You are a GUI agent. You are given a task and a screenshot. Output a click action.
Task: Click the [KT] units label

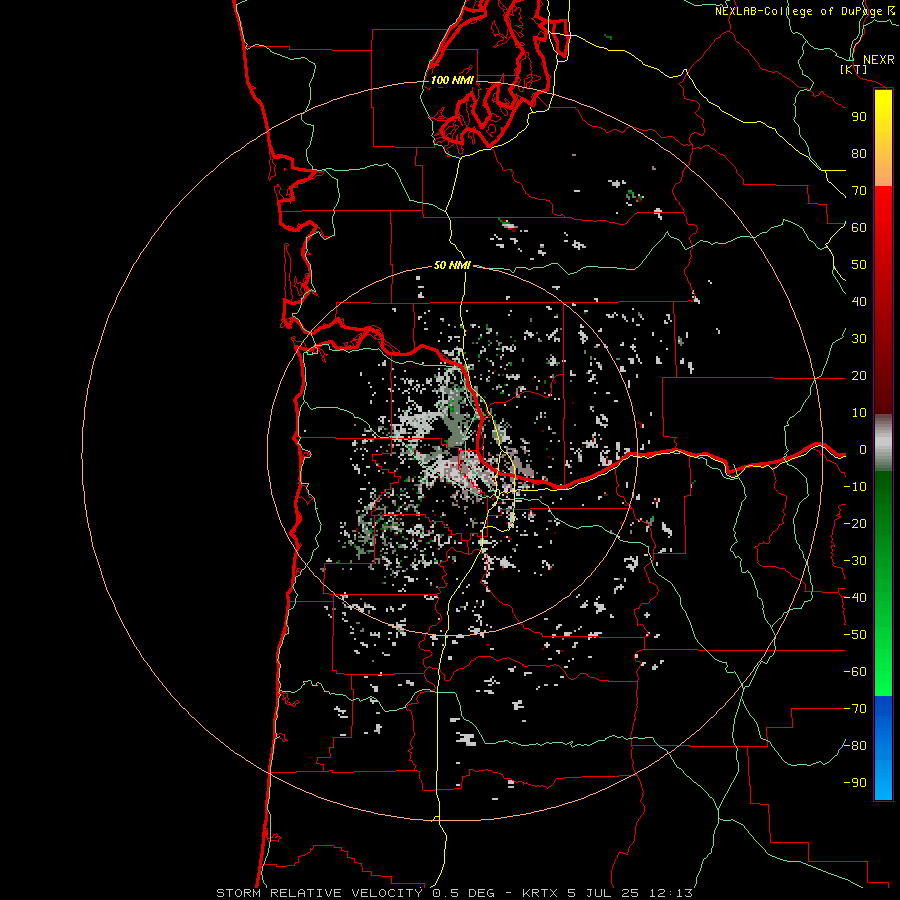point(854,69)
